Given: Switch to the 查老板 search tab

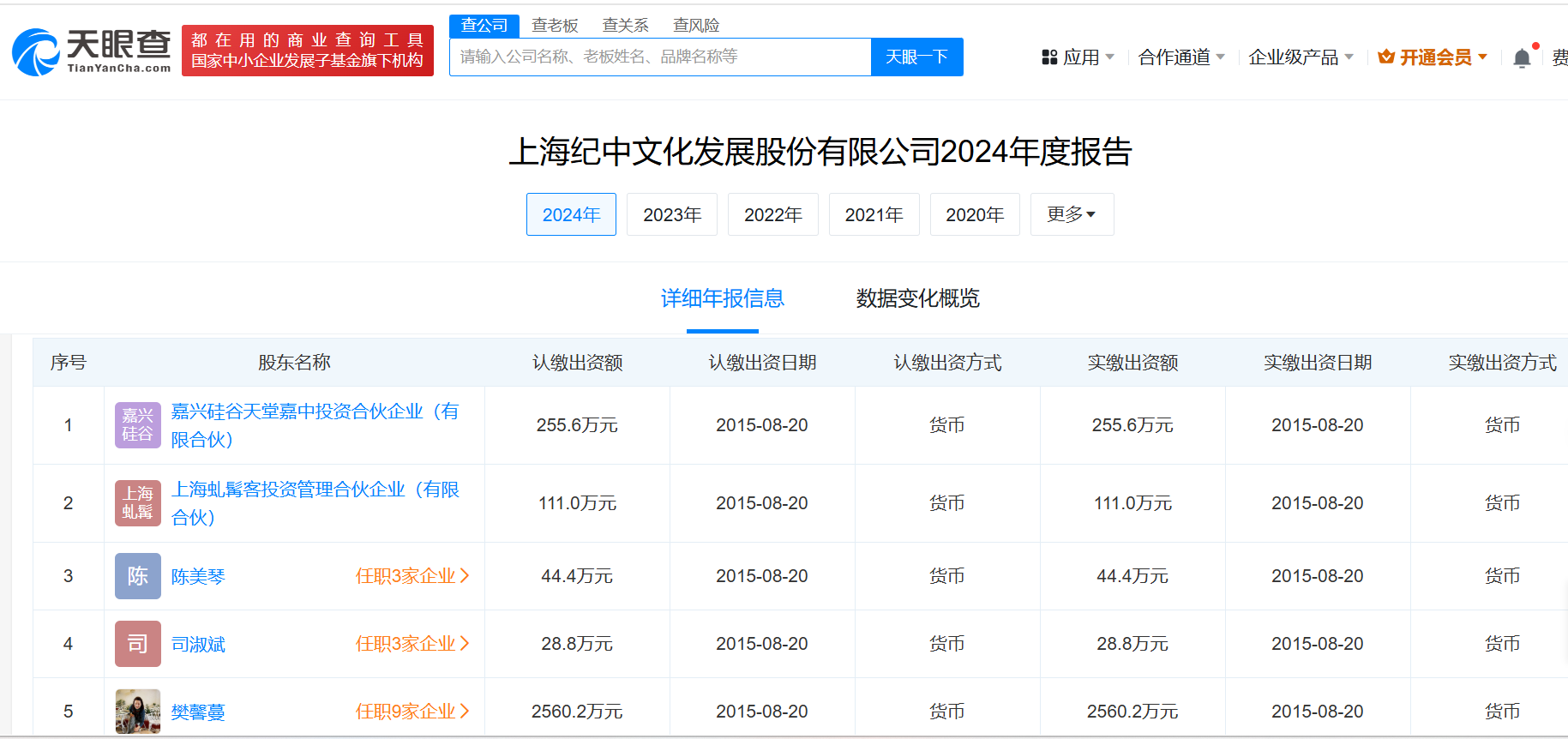Looking at the screenshot, I should pyautogui.click(x=555, y=26).
